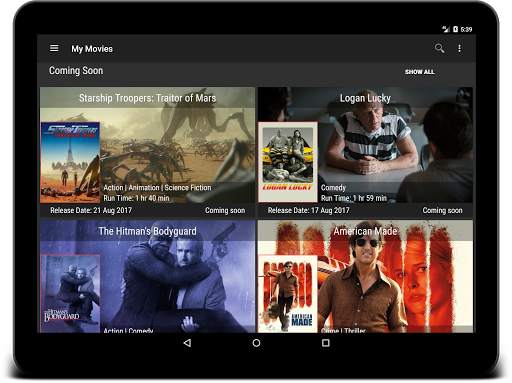Tap the Android recent apps button
The height and width of the screenshot is (383, 512).
326,343
